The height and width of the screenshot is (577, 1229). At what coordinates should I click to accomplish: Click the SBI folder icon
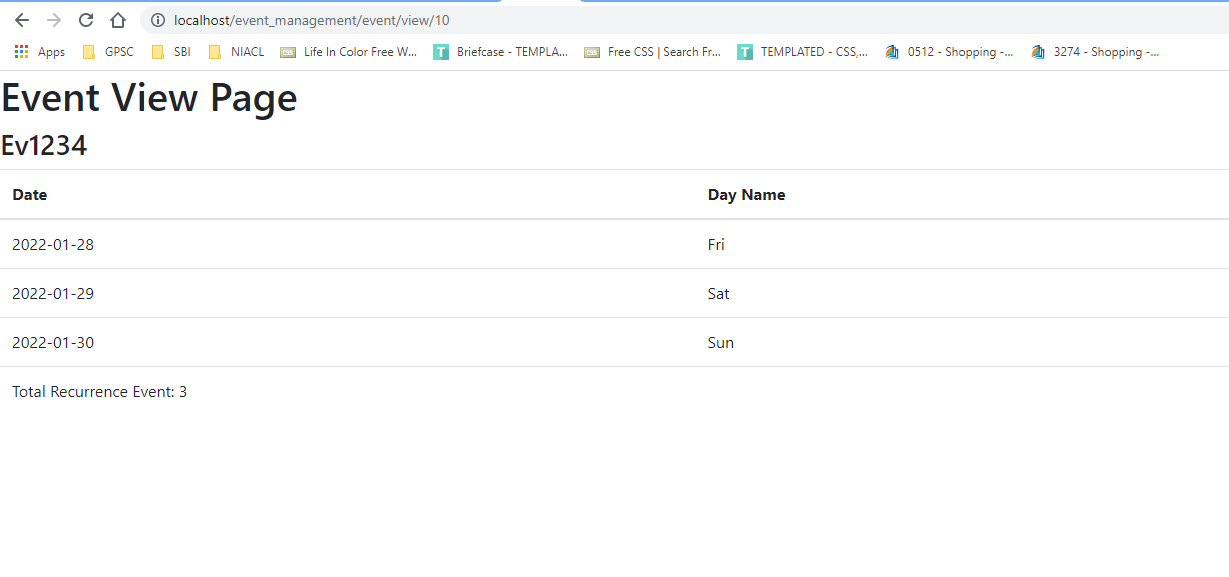click(x=157, y=52)
